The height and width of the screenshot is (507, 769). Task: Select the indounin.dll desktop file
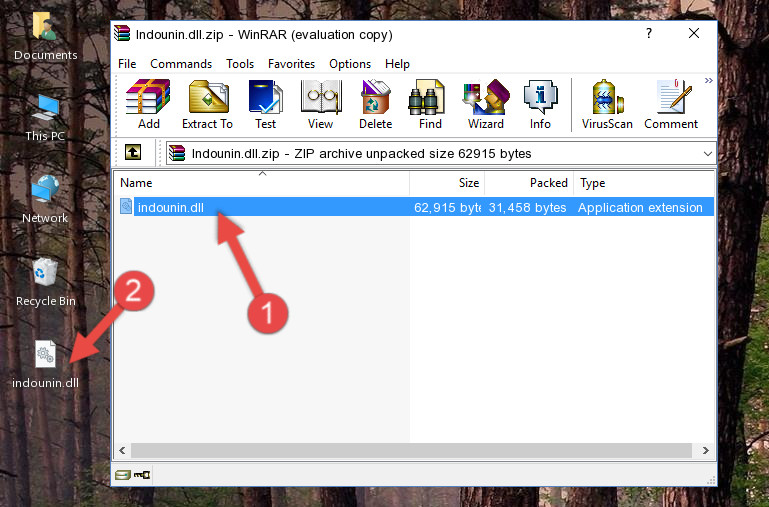[45, 365]
